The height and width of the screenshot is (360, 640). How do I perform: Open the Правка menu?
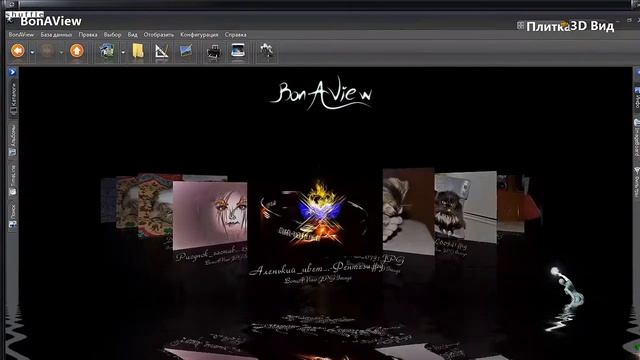(x=88, y=35)
